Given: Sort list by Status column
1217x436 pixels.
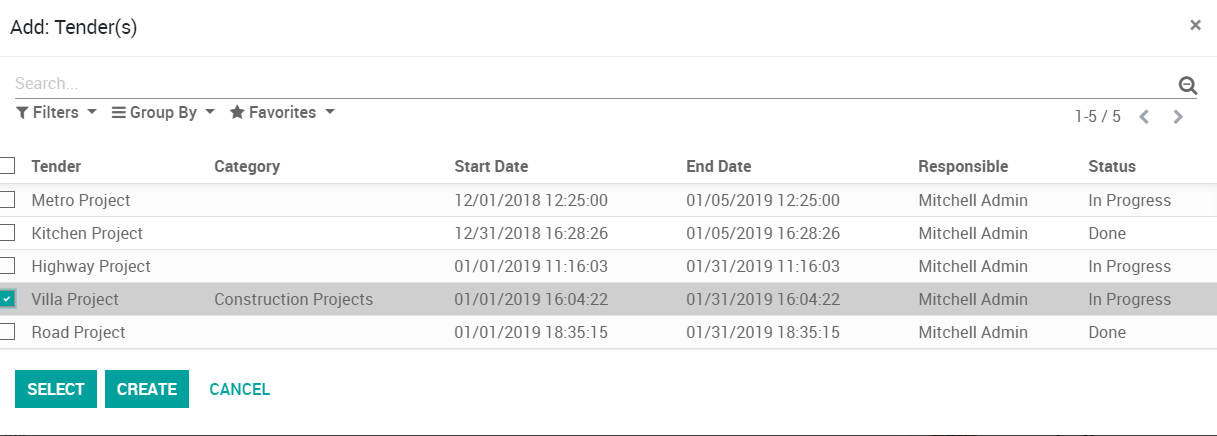Looking at the screenshot, I should click(1112, 167).
